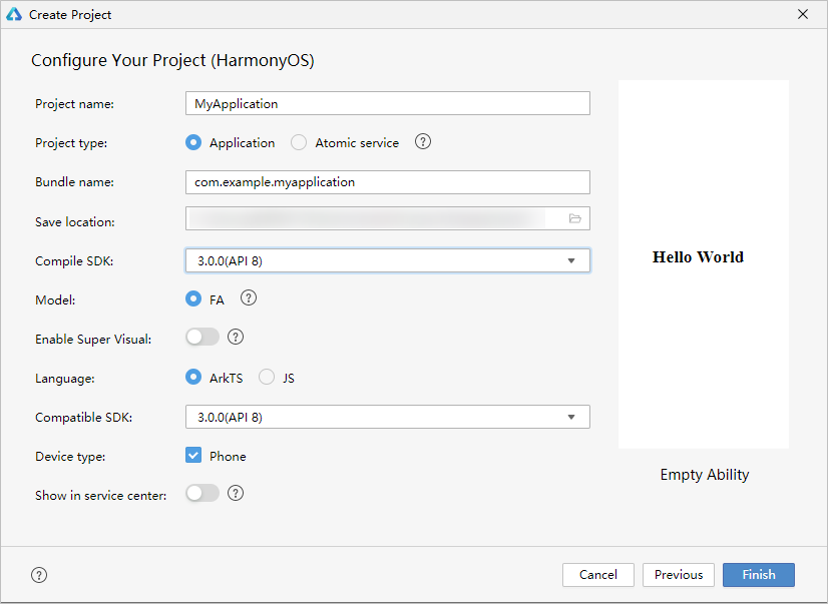Click into the Project name field
This screenshot has height=604, width=828.
(x=387, y=104)
